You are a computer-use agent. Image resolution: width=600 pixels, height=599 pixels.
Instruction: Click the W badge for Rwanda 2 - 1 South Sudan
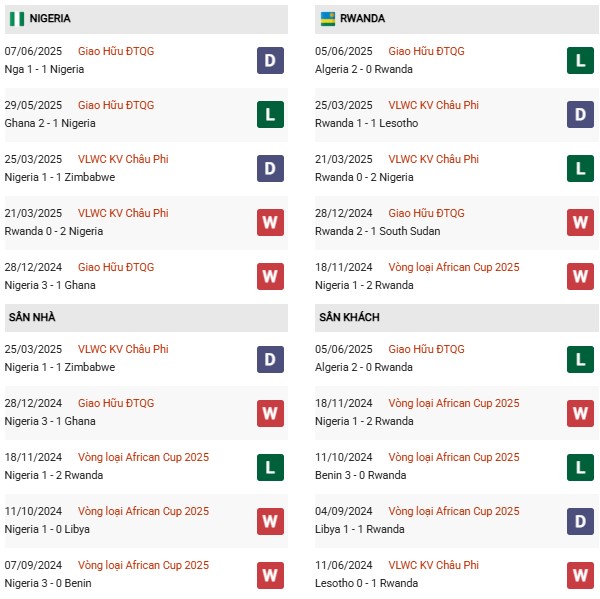coord(580,223)
